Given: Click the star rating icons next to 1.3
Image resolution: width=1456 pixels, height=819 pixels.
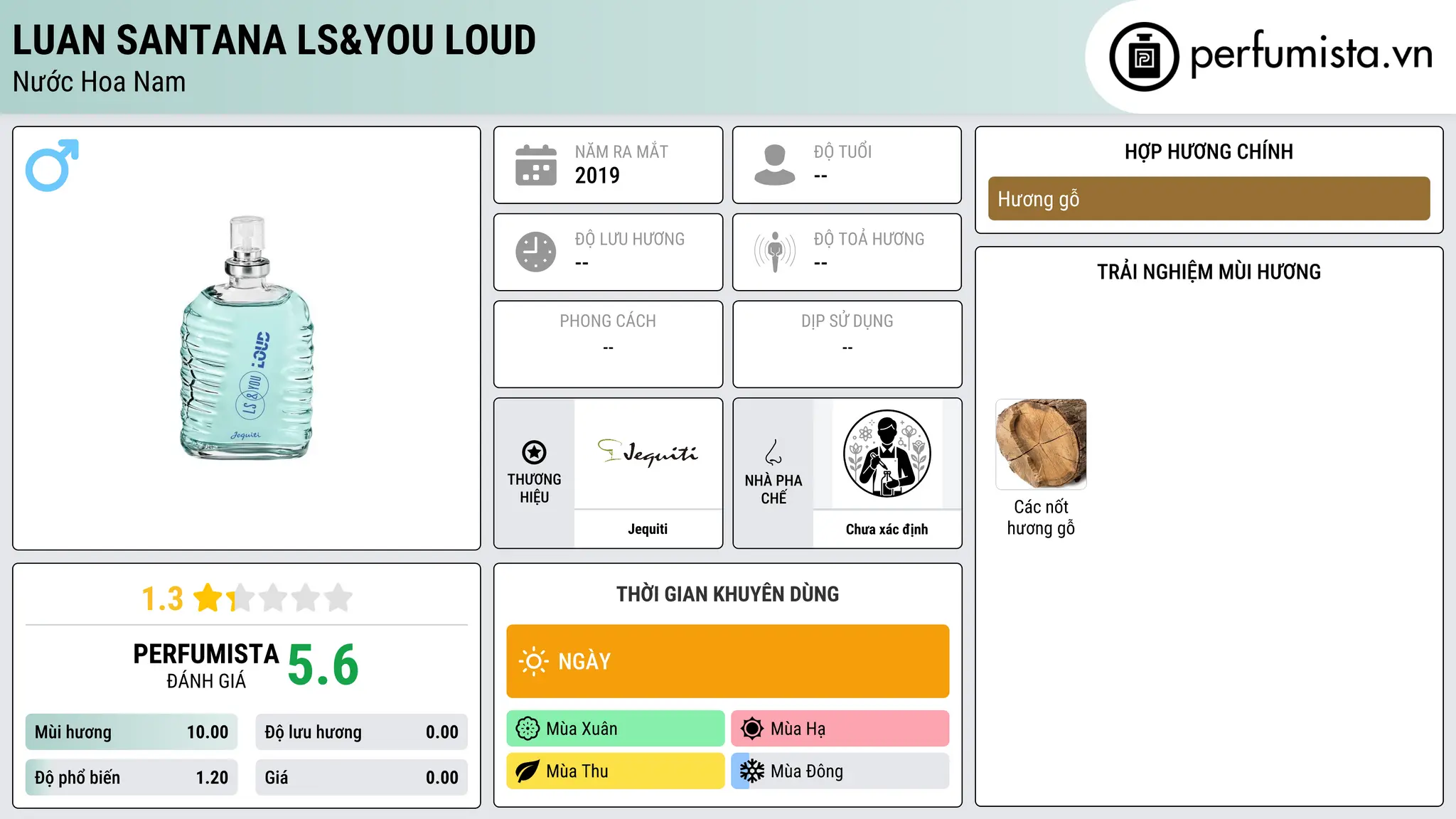Looking at the screenshot, I should coord(273,598).
